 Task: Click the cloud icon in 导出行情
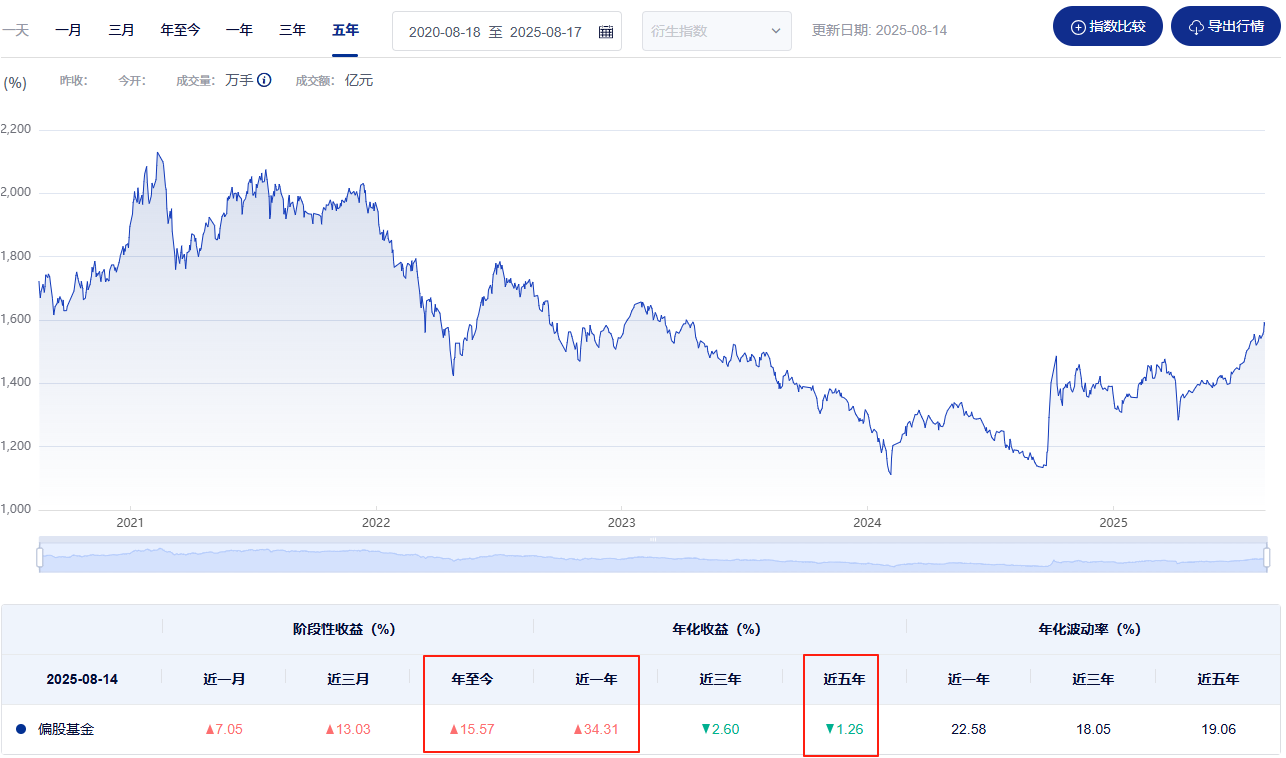[1196, 27]
